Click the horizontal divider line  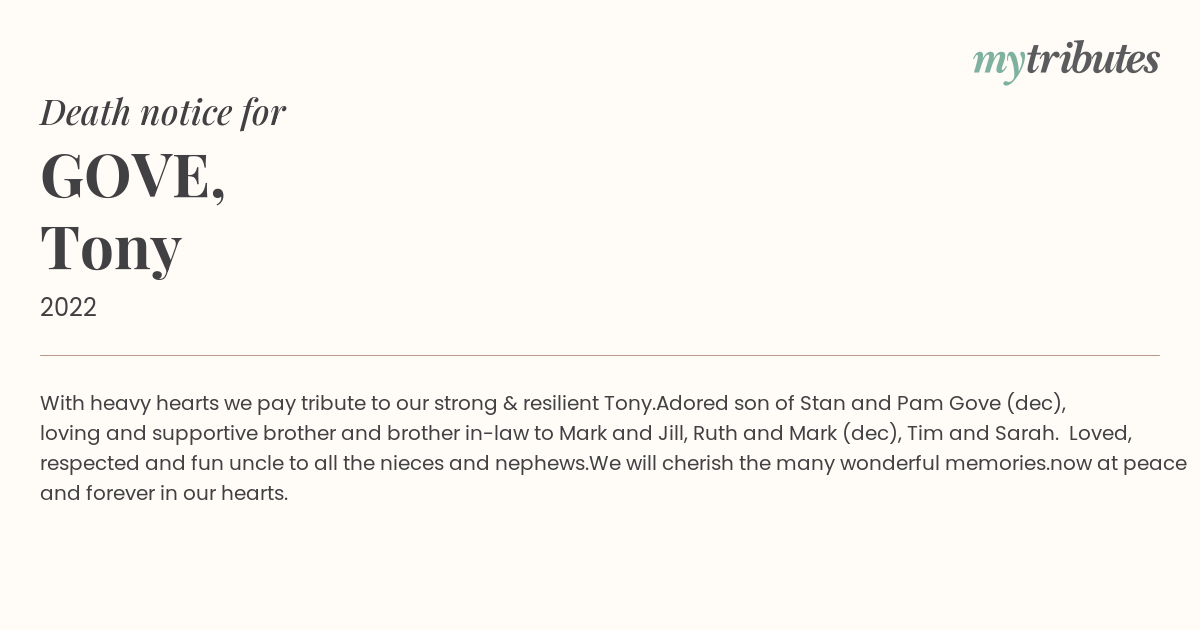pos(600,355)
